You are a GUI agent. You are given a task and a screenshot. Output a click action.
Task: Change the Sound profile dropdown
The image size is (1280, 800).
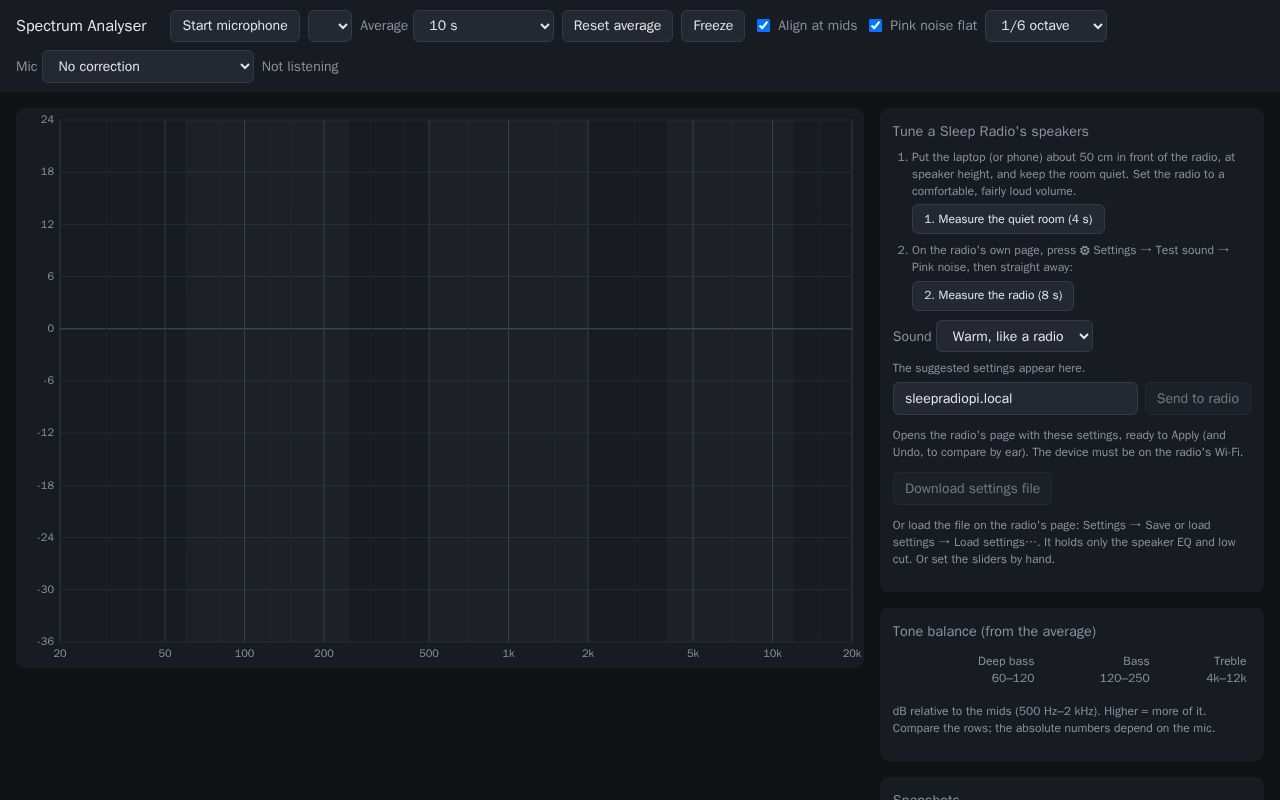tap(1014, 336)
